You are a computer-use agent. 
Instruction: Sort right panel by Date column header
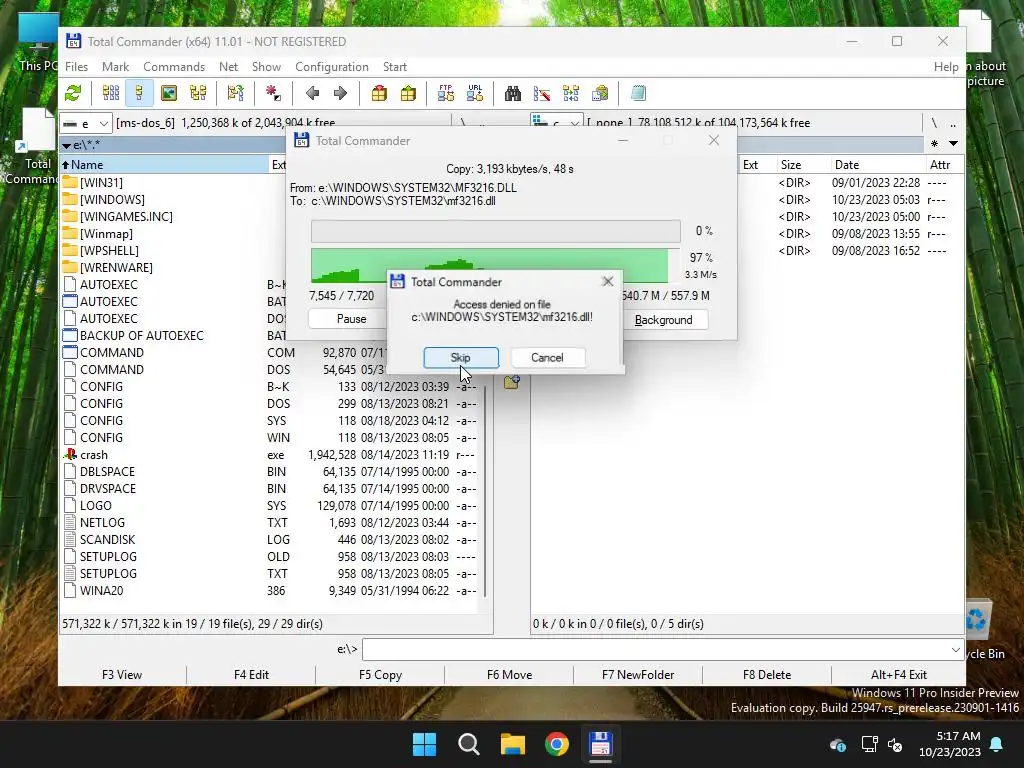click(877, 165)
